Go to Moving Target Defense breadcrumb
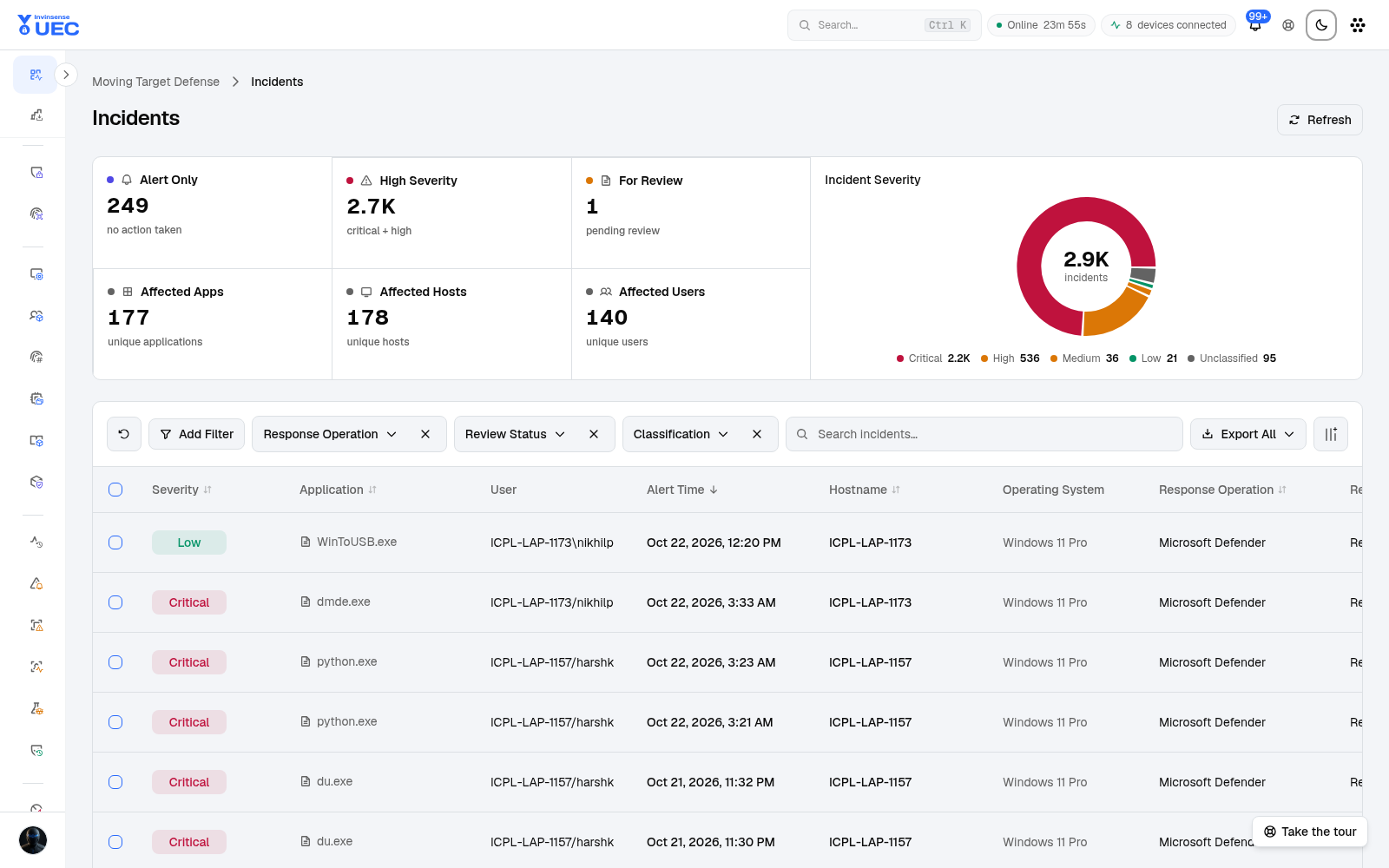The width and height of the screenshot is (1389, 868). click(x=156, y=82)
